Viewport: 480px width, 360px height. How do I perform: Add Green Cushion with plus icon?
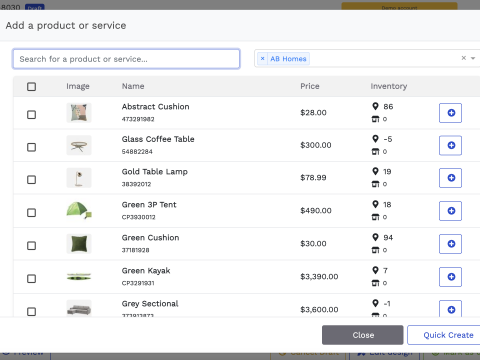point(450,244)
